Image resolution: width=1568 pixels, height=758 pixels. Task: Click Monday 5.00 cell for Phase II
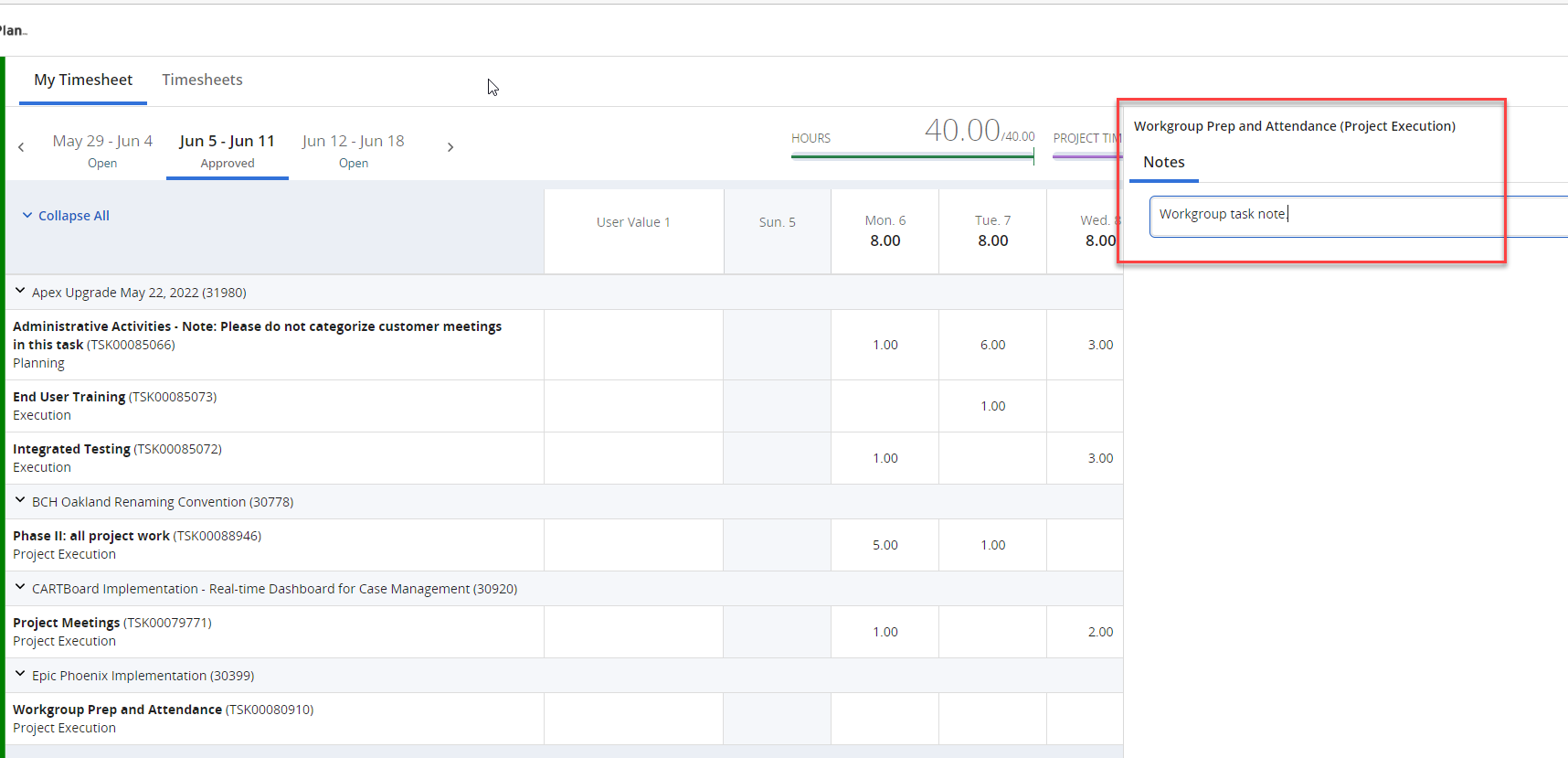[885, 545]
